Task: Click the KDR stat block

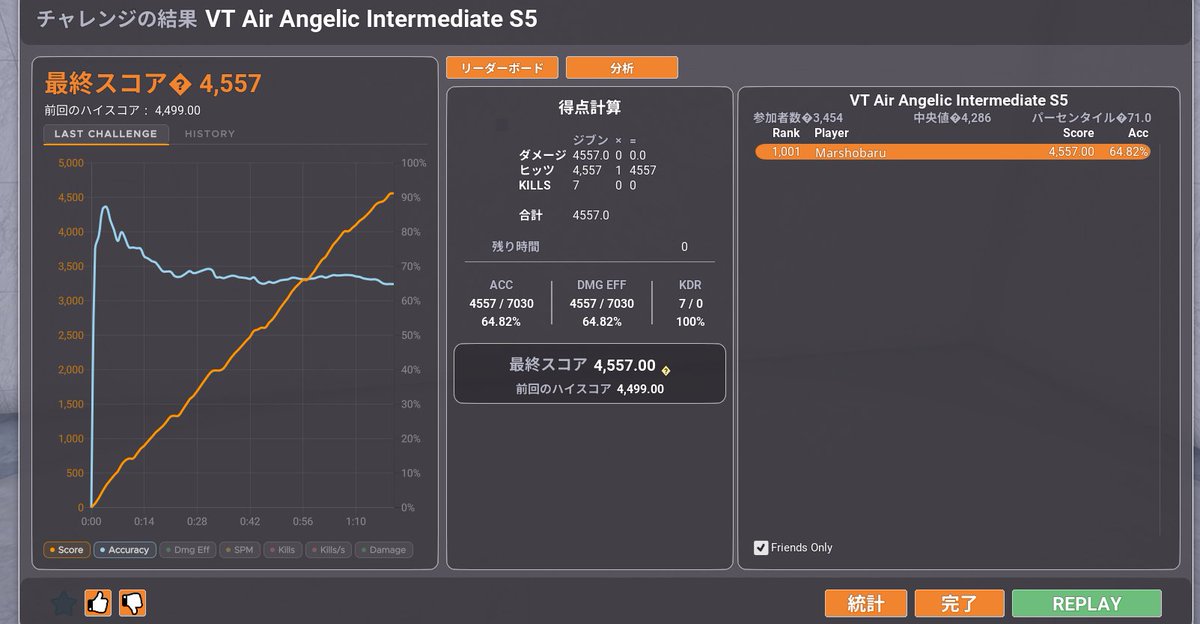Action: pyautogui.click(x=690, y=304)
